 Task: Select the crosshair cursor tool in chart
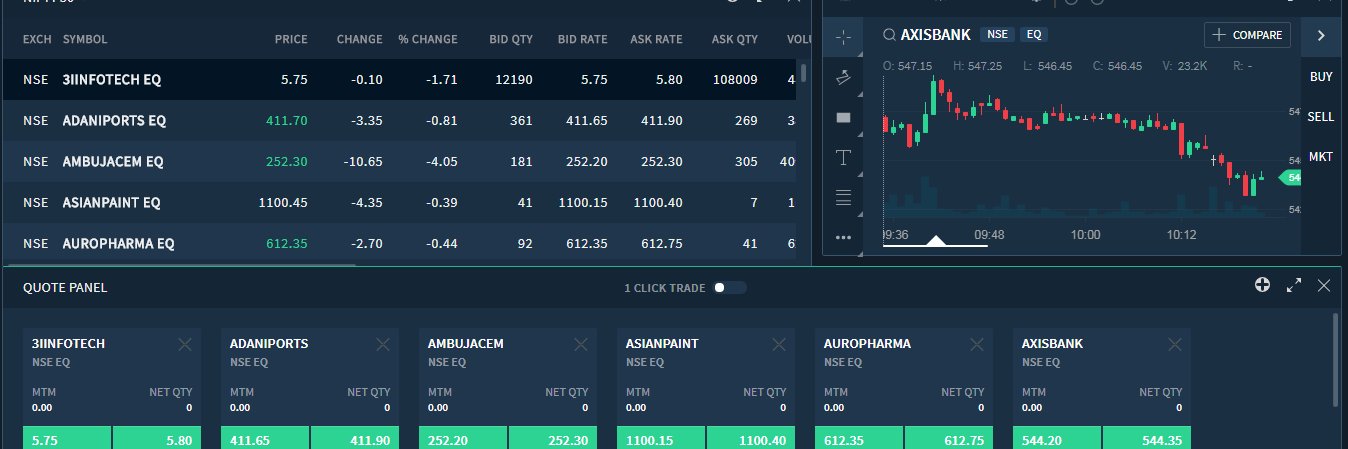tap(843, 37)
